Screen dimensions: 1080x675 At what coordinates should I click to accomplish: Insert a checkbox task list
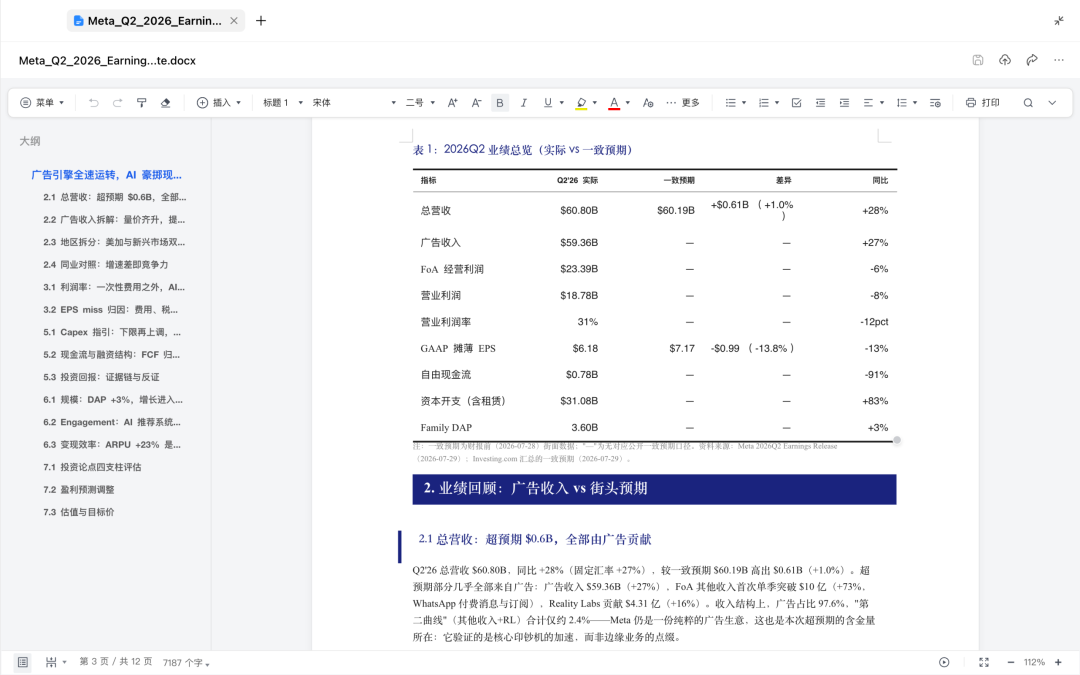(796, 103)
